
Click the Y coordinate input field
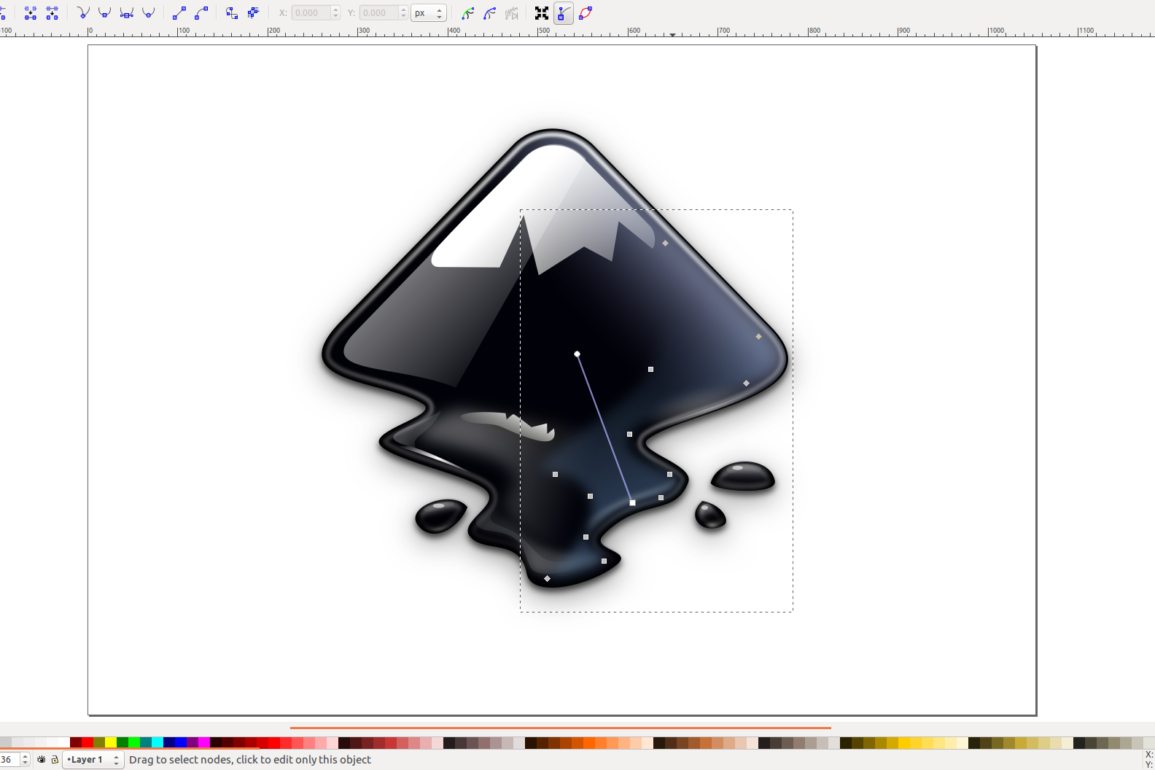[379, 13]
